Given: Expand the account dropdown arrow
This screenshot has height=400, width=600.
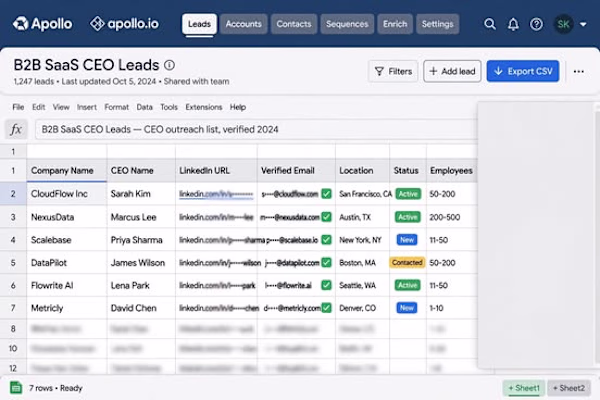Looking at the screenshot, I should pyautogui.click(x=583, y=24).
